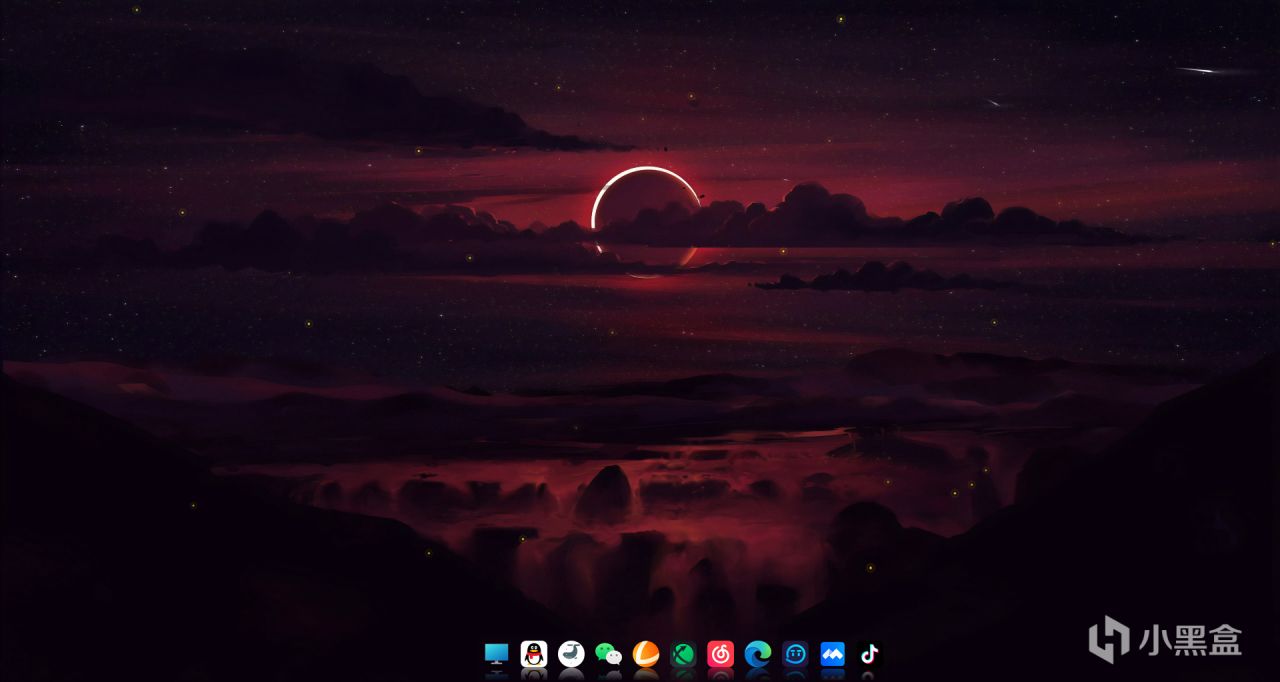Screen dimensions: 1280x682
Task: Launch the green circle arrow app
Action: [x=683, y=654]
